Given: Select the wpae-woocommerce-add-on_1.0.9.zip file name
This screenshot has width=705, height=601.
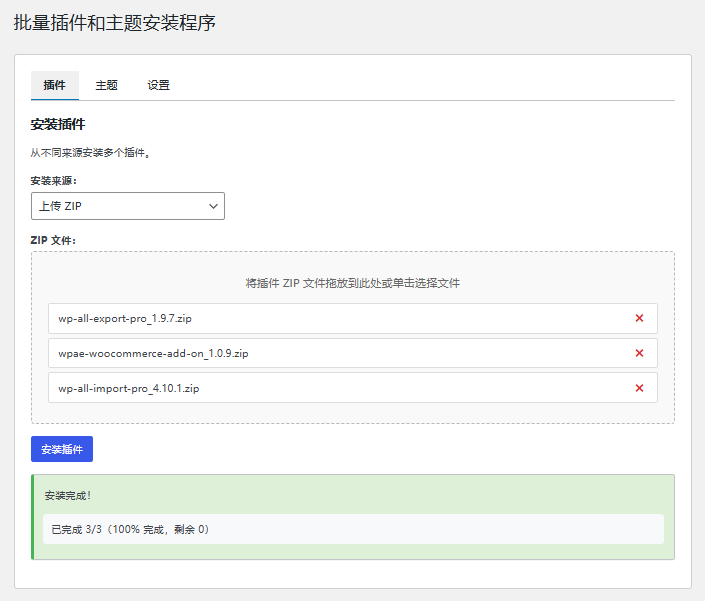Looking at the screenshot, I should [x=153, y=353].
